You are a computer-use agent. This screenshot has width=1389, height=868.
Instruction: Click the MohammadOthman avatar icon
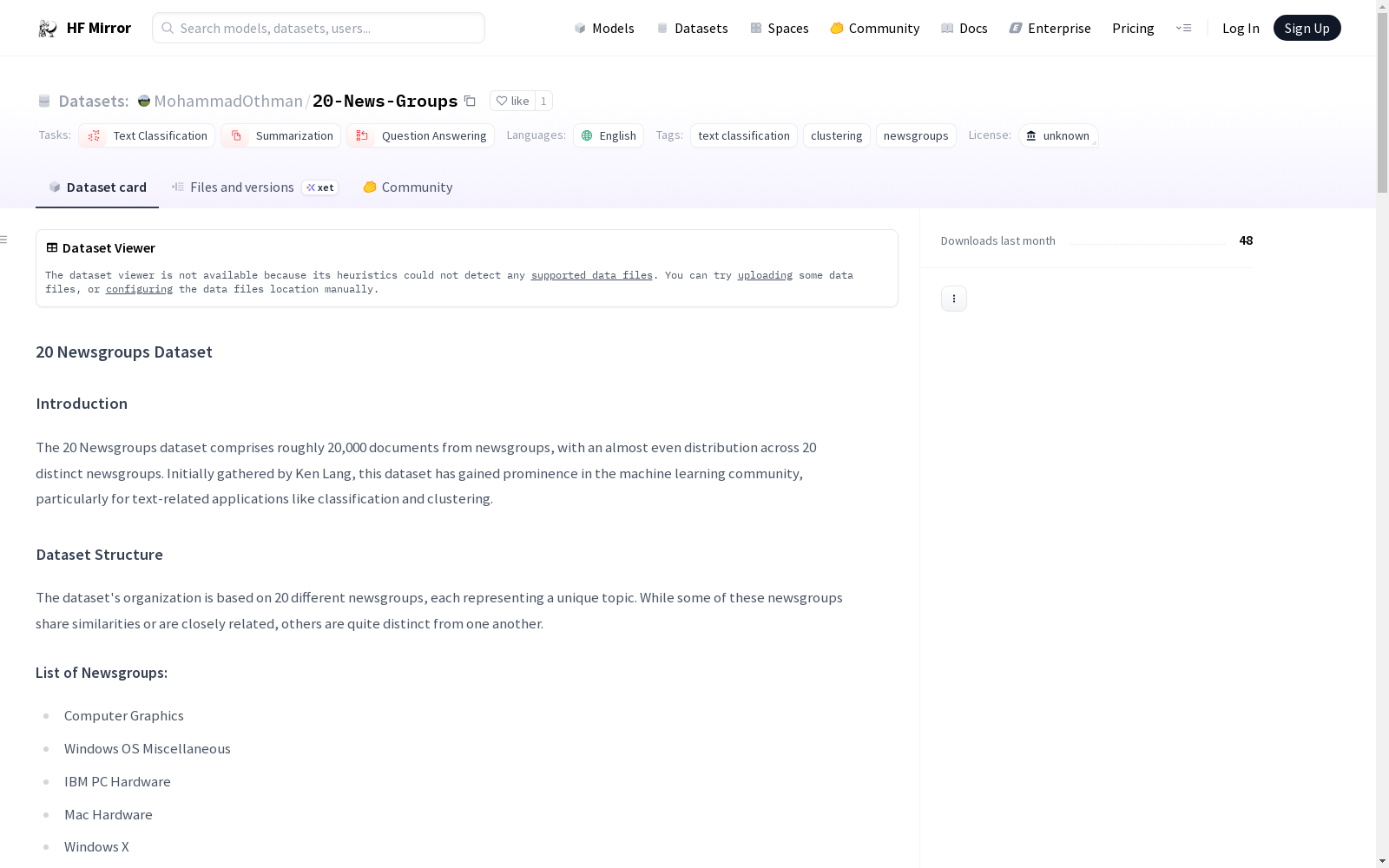coord(144,101)
